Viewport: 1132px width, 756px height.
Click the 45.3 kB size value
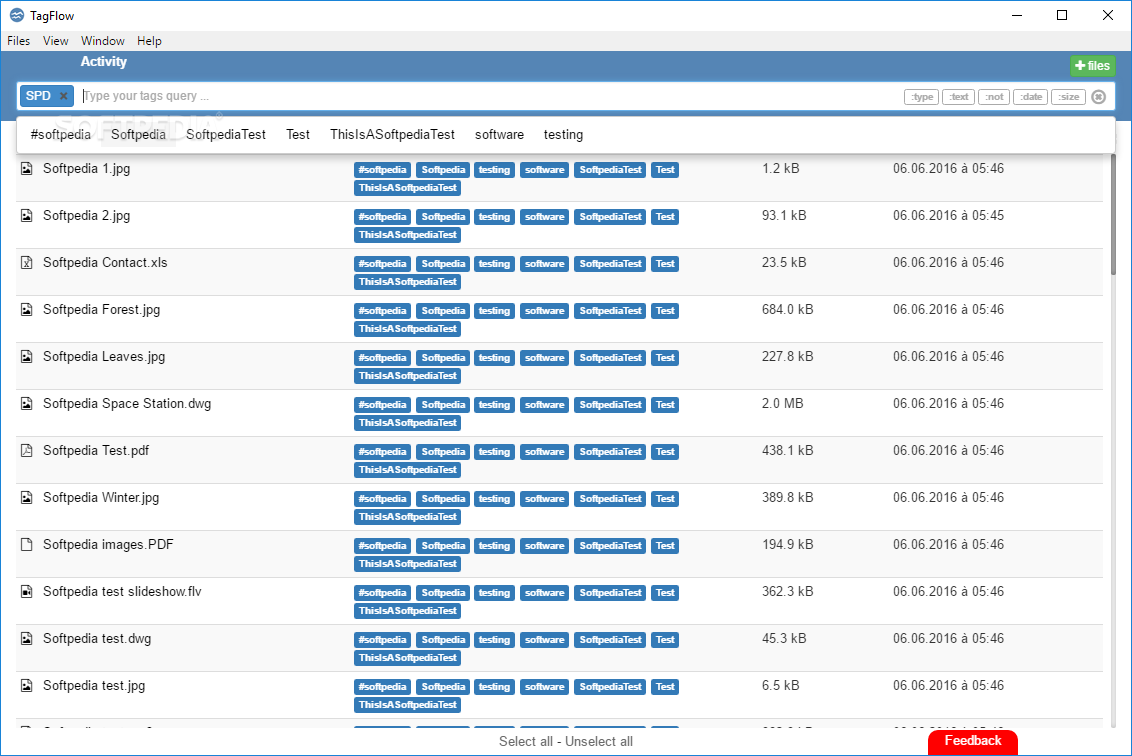tap(784, 638)
